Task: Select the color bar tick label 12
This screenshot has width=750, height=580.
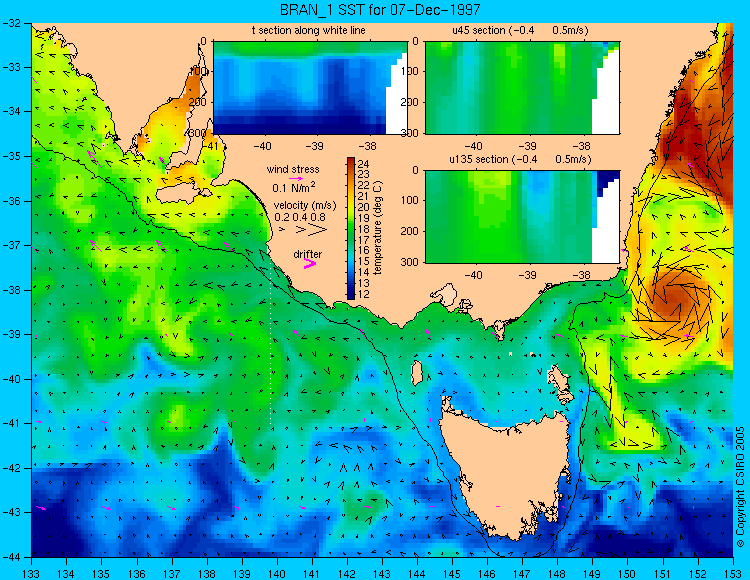Action: 364,294
